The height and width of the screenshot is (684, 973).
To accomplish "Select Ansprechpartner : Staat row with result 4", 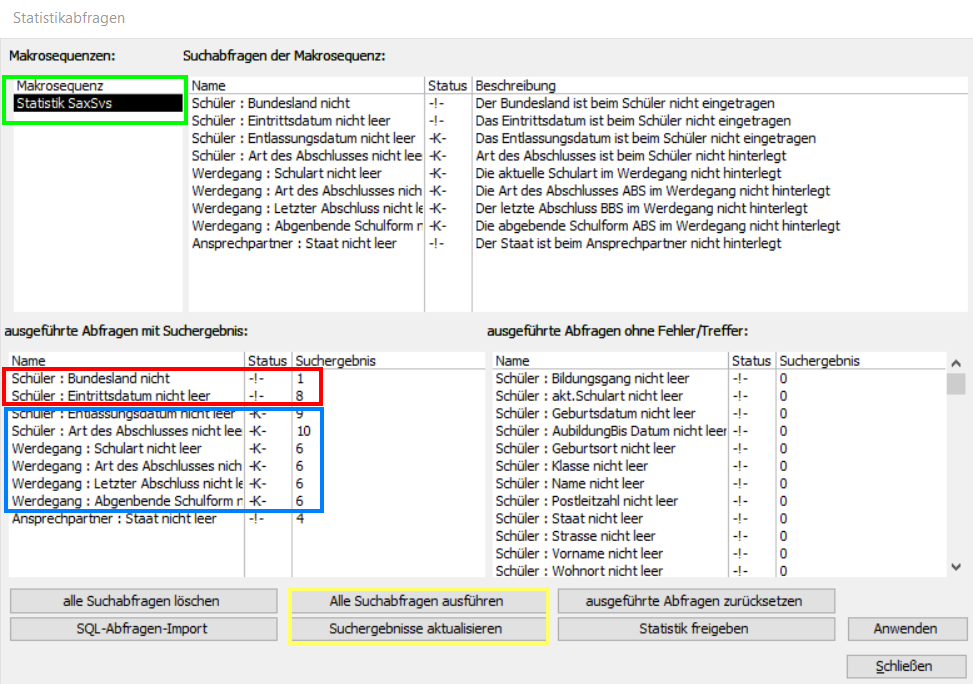I will 114,519.
